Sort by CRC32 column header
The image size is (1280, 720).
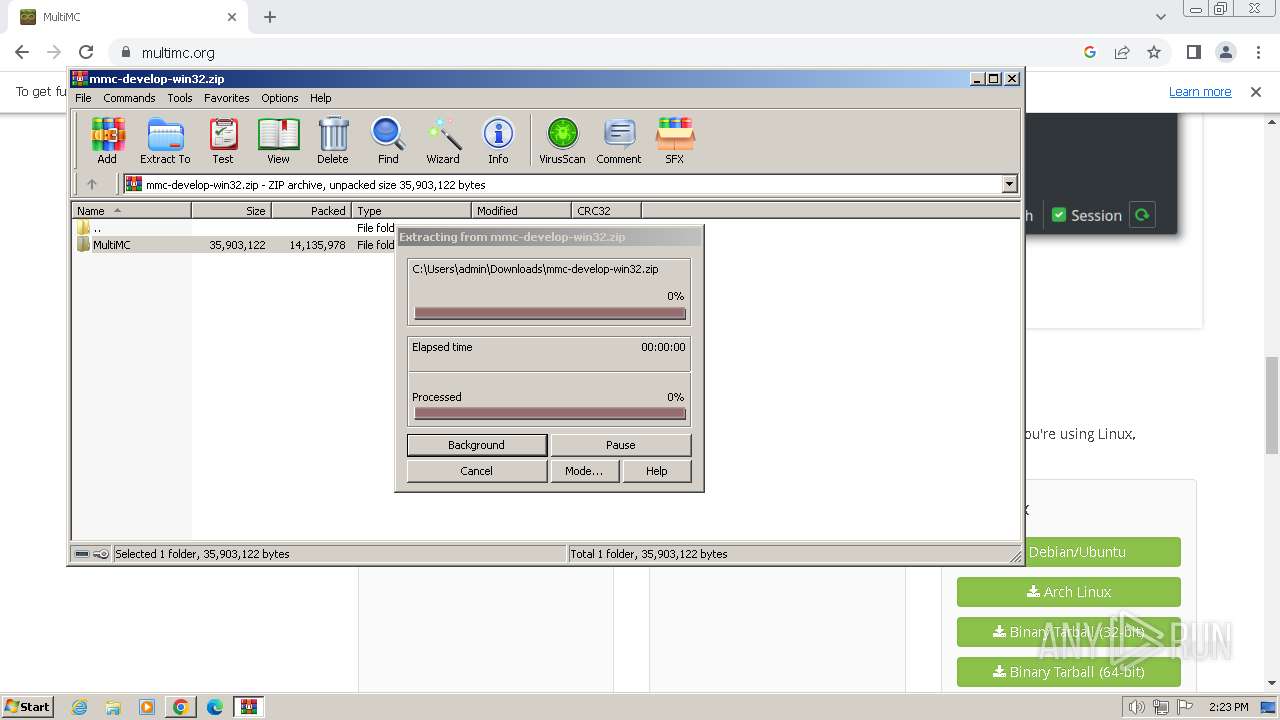[x=607, y=211]
